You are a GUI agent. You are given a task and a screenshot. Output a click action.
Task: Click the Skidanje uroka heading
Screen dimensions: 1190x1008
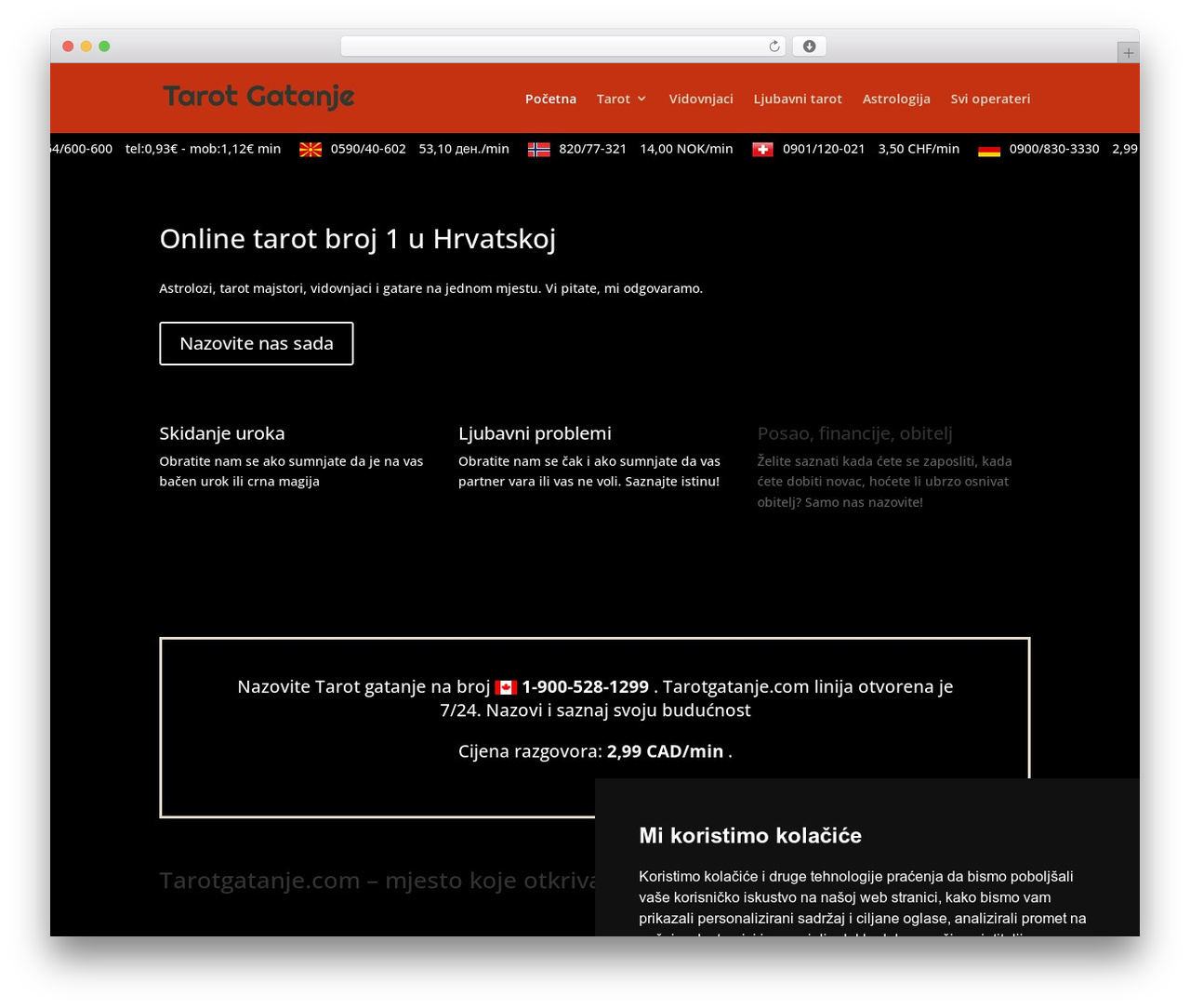(x=222, y=433)
